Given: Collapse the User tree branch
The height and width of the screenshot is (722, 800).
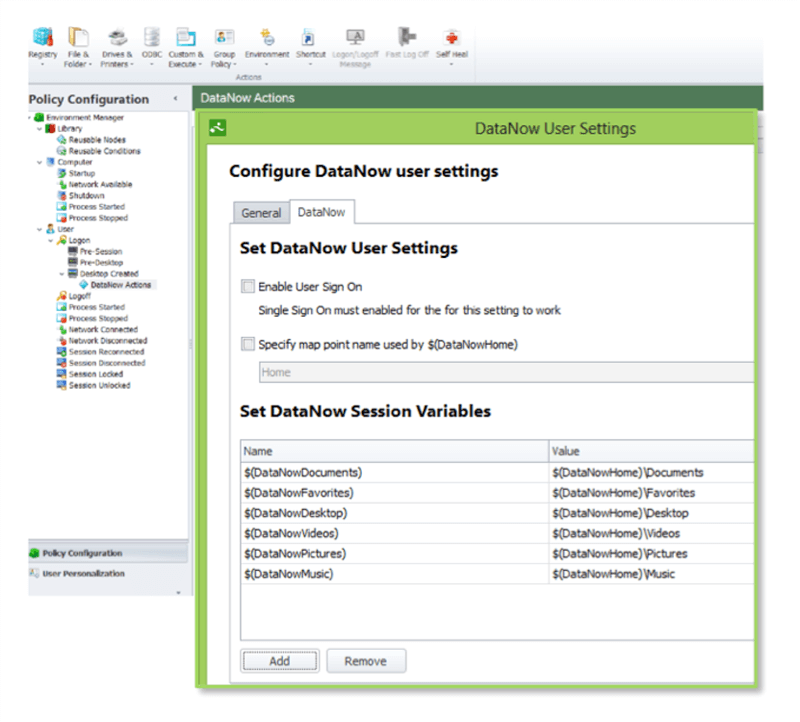Looking at the screenshot, I should point(40,230).
